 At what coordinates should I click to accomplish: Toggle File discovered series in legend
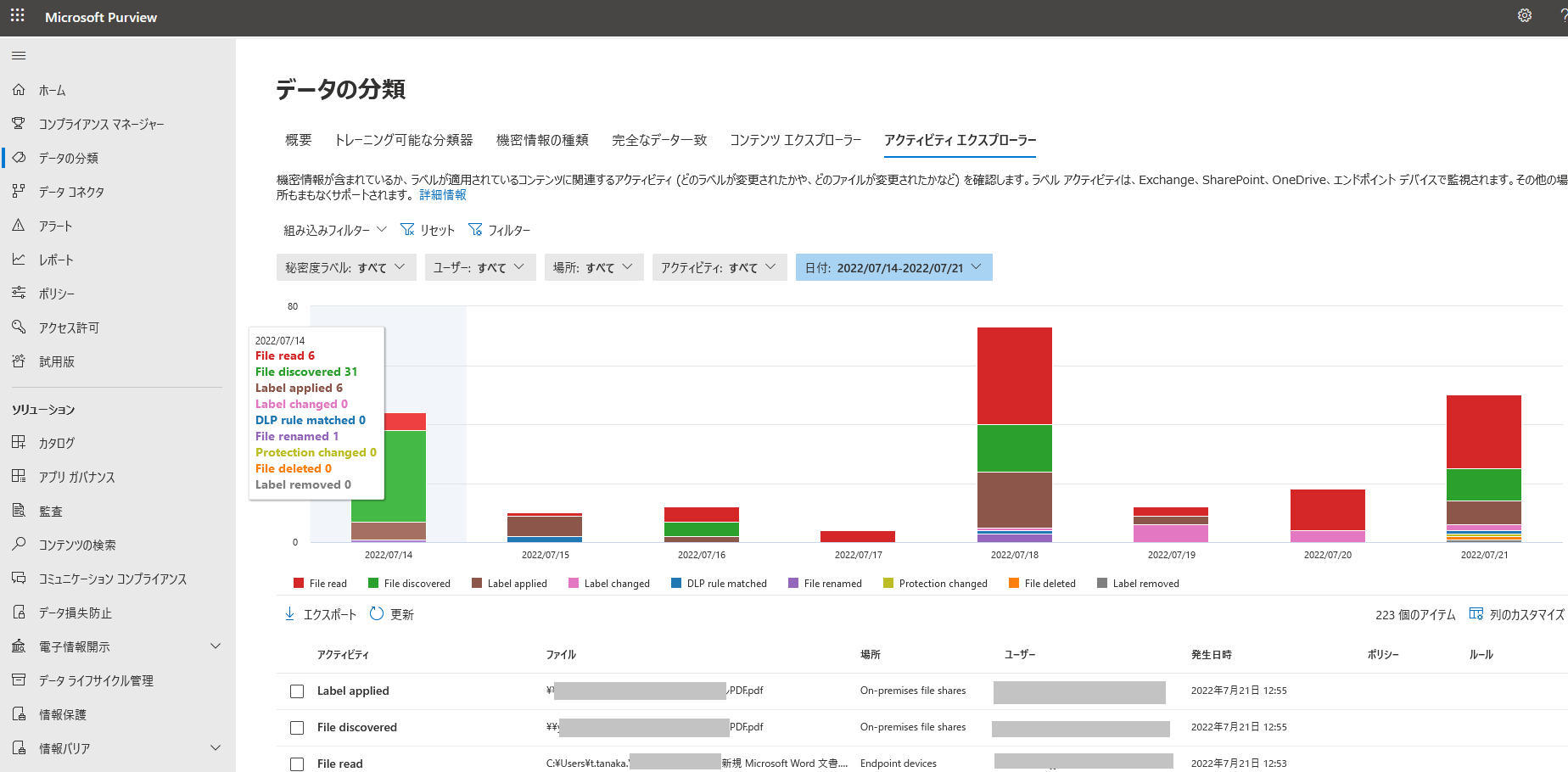[409, 584]
